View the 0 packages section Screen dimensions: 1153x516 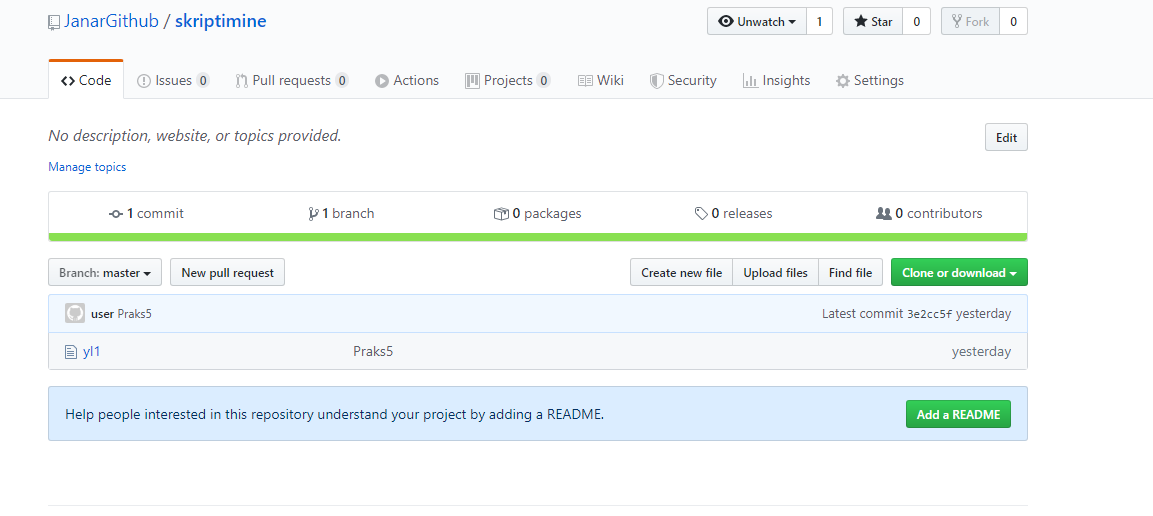pyautogui.click(x=538, y=213)
